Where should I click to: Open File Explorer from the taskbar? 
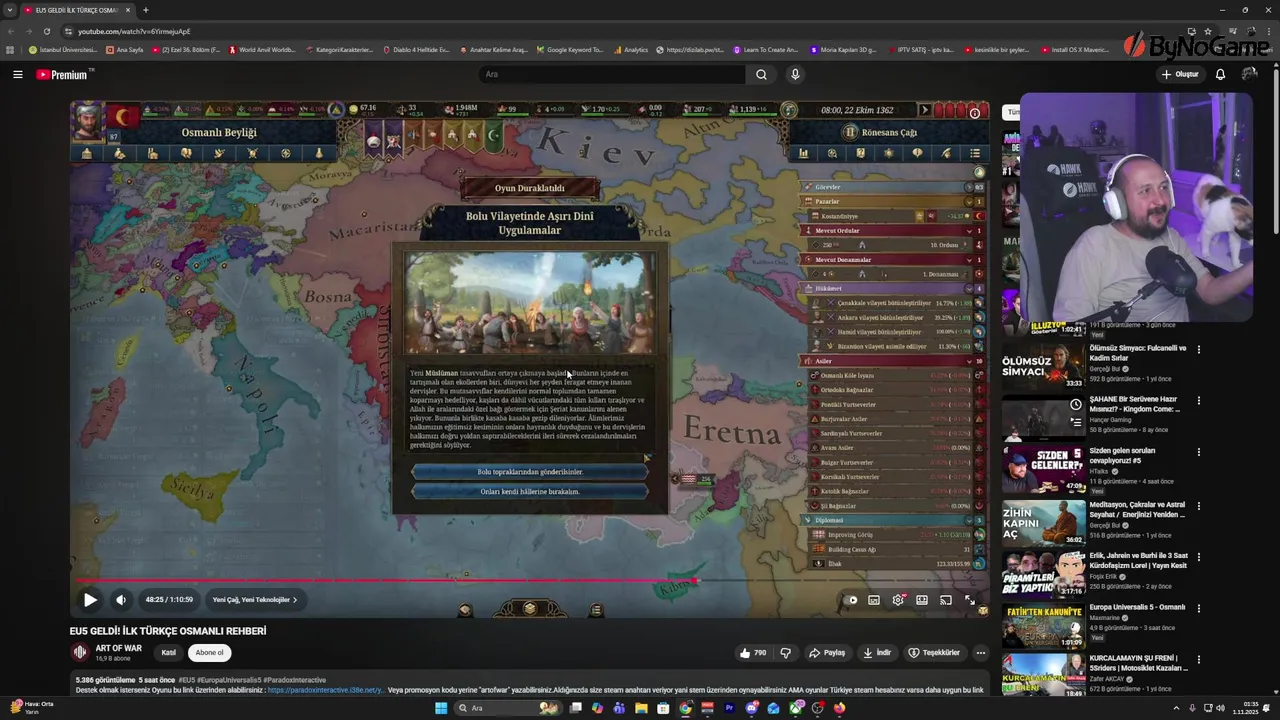[641, 708]
